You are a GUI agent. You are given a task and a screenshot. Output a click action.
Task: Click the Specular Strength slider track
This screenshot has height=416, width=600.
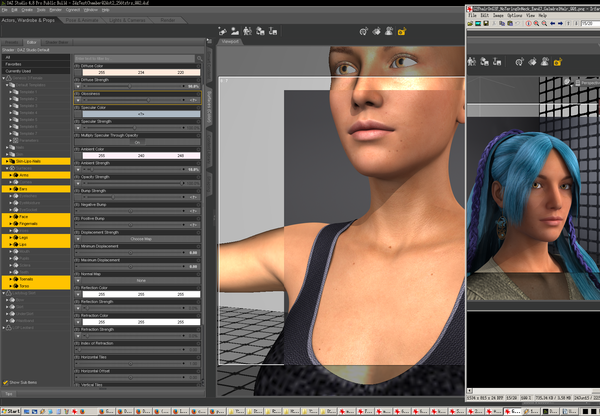click(134, 128)
